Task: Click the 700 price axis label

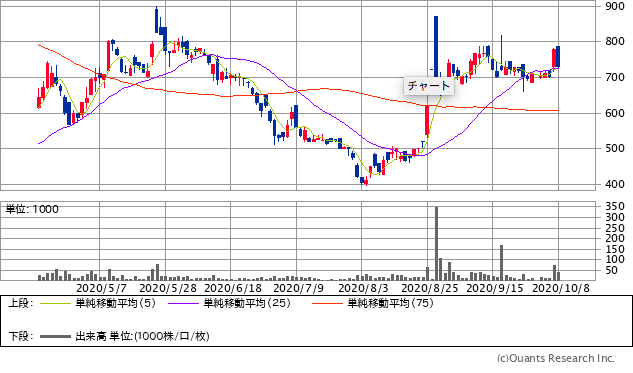Action: 615,77
